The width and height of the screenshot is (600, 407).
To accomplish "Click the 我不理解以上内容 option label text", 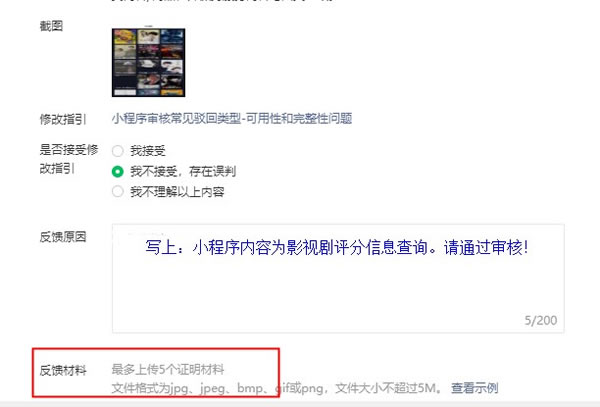I will tap(177, 192).
